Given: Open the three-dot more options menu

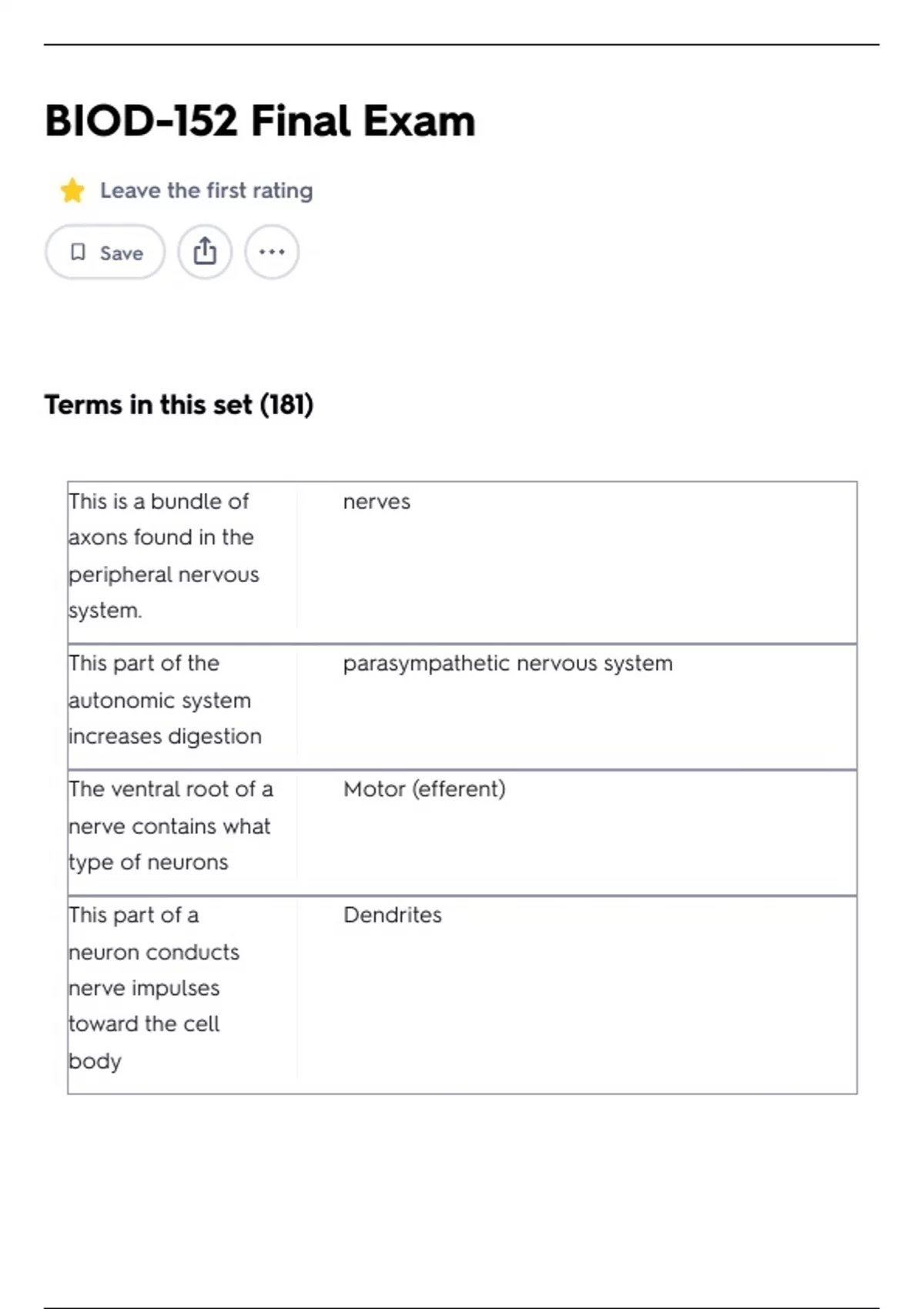Looking at the screenshot, I should tap(272, 252).
